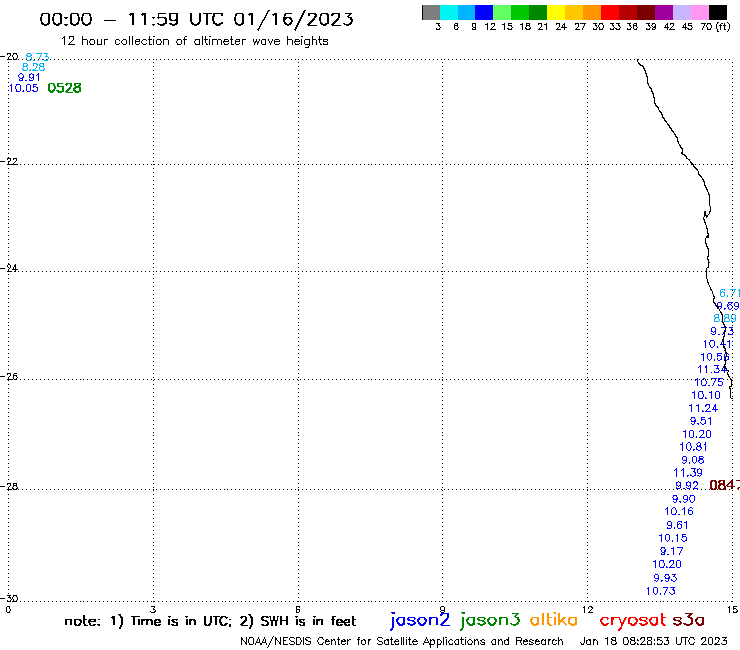The width and height of the screenshot is (740, 650).
Task: Click the red 33 ft legend swatch
Action: click(x=610, y=12)
